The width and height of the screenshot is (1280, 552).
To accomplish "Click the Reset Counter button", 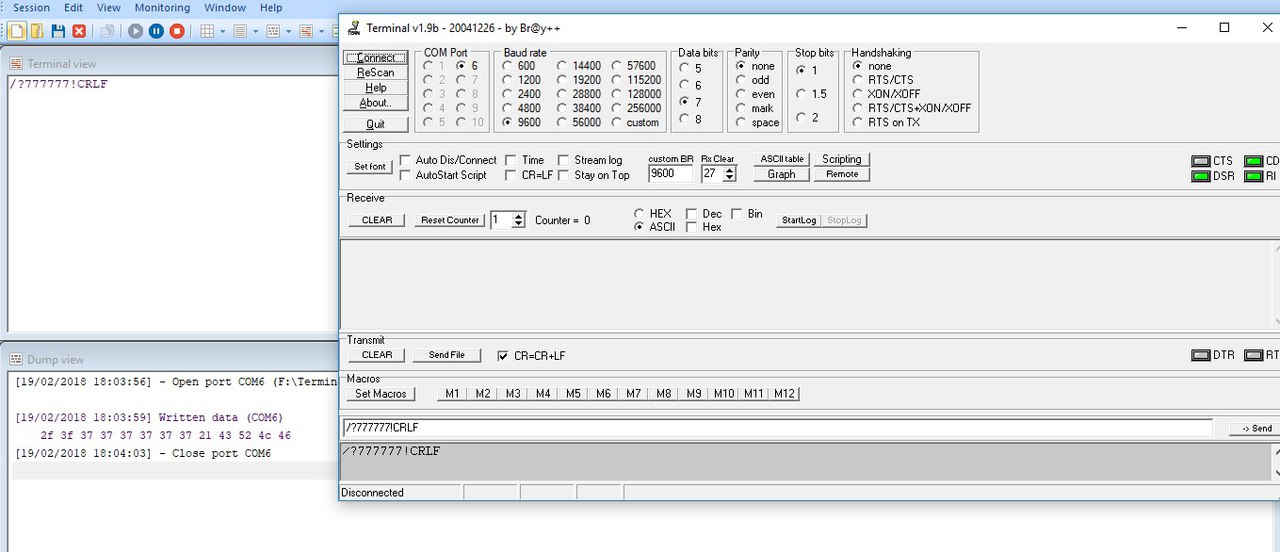I will tap(450, 220).
